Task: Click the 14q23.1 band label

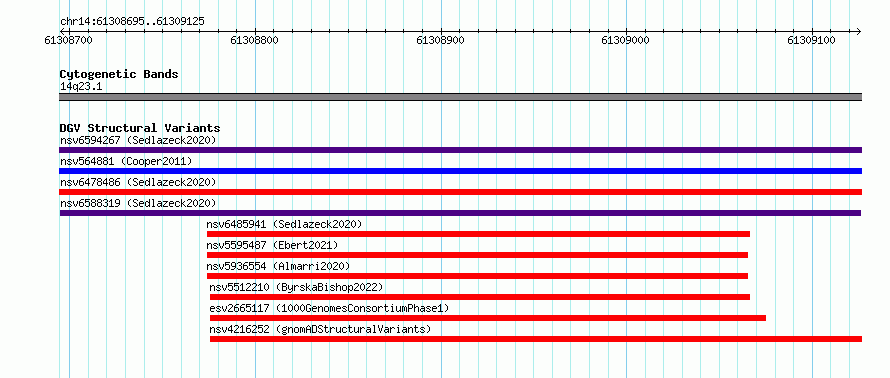Action: [x=81, y=87]
